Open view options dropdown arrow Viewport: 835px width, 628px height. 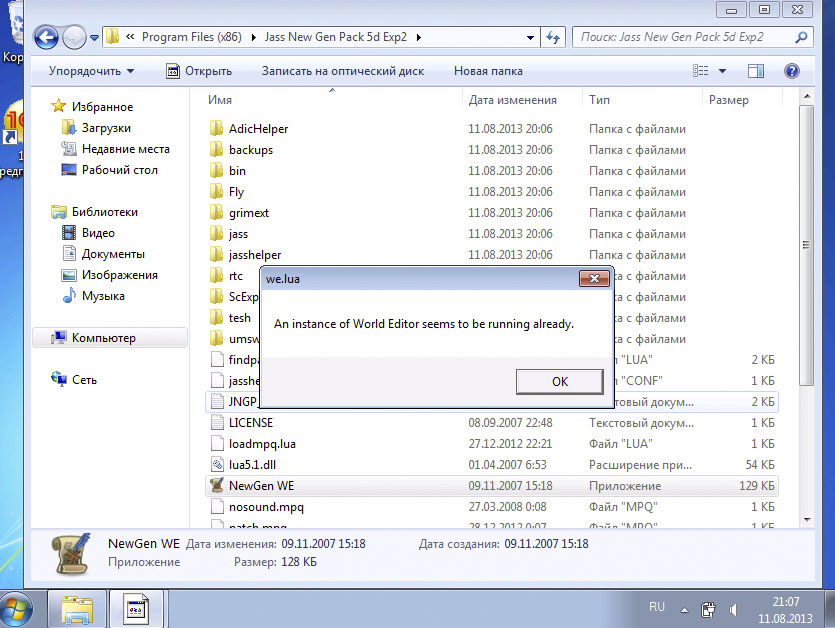[x=722, y=71]
